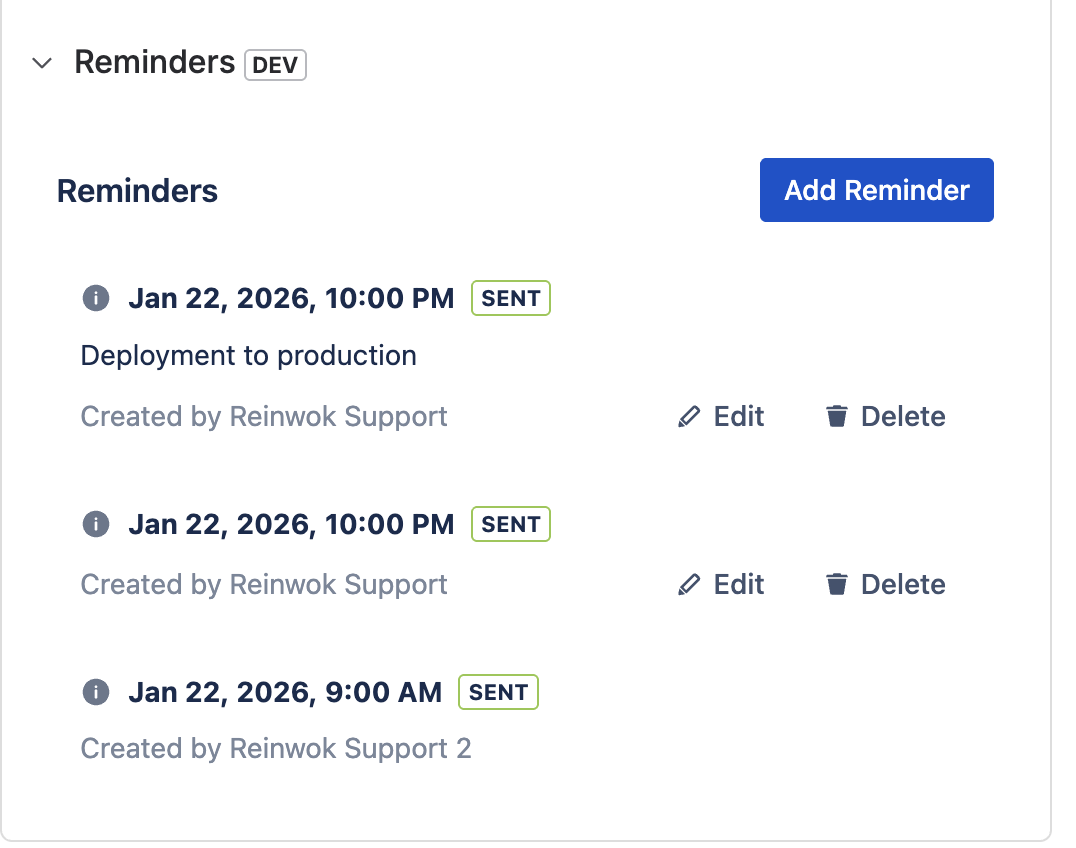This screenshot has height=848, width=1076.
Task: Click SENT badge on the untitled 10:00 PM reminder
Action: coord(511,524)
